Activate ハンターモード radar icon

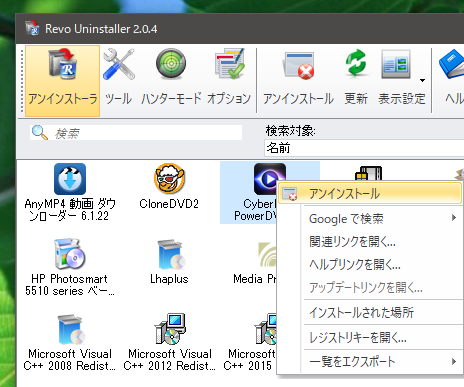pyautogui.click(x=171, y=64)
